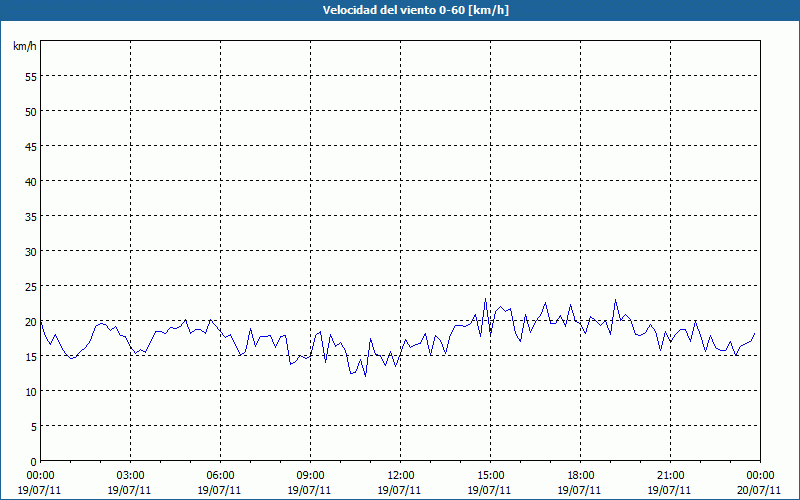The width and height of the screenshot is (800, 500).
Task: Click the title 'Velocidad del viento 0-60 [km/h]'
Action: pyautogui.click(x=415, y=10)
